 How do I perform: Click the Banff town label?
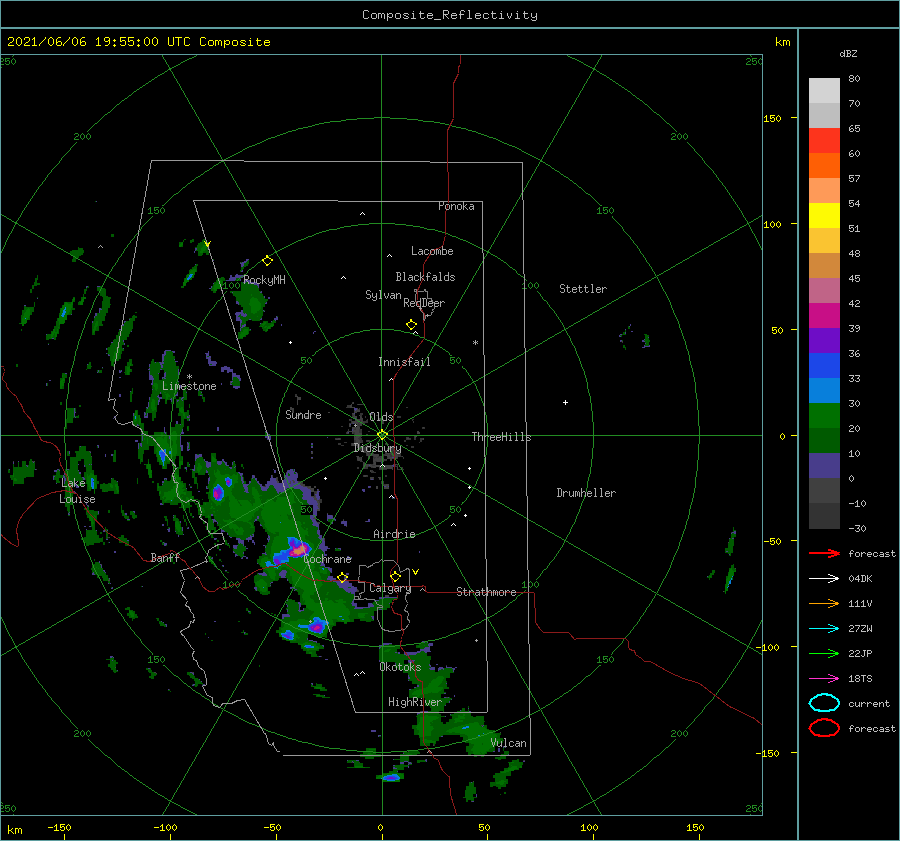click(165, 558)
